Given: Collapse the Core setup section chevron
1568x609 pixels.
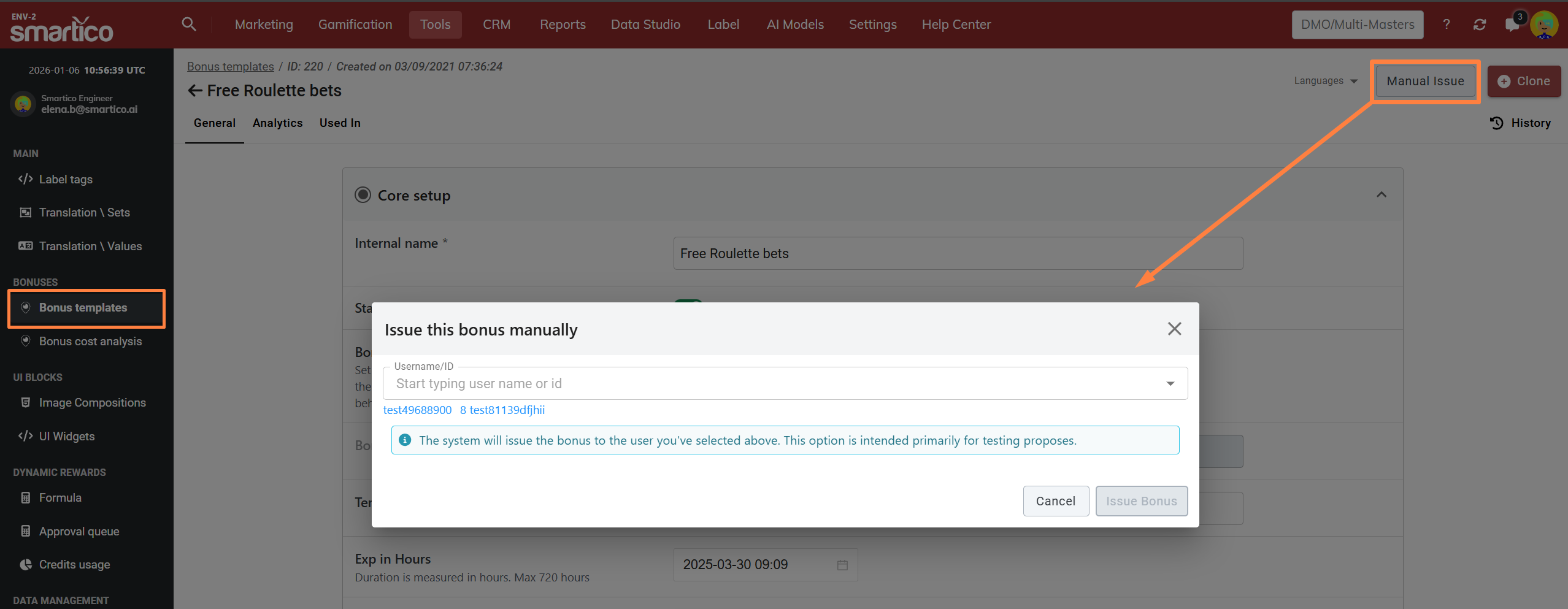Looking at the screenshot, I should click(x=1382, y=195).
